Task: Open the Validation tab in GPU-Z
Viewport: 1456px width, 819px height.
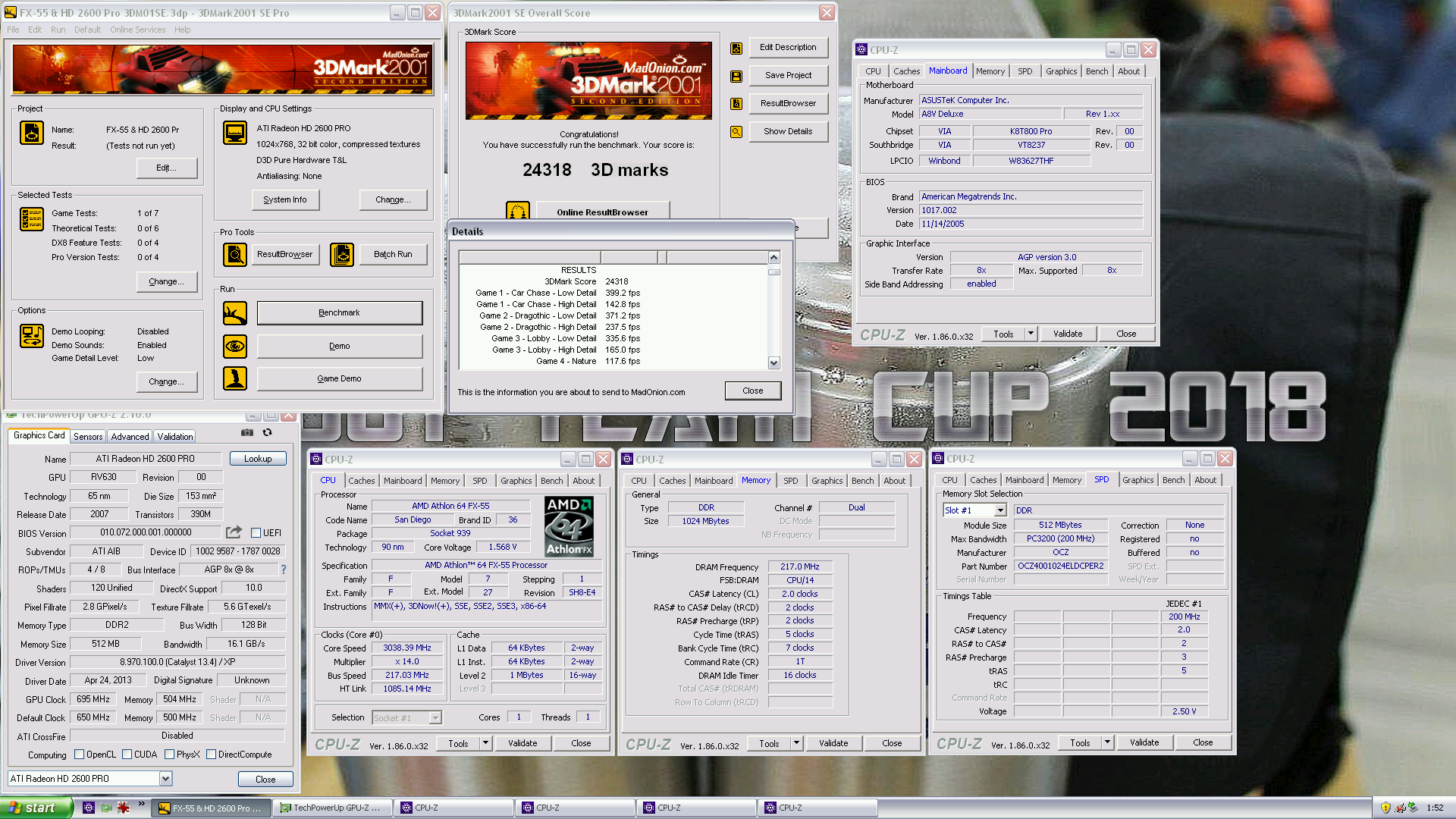Action: 175,437
